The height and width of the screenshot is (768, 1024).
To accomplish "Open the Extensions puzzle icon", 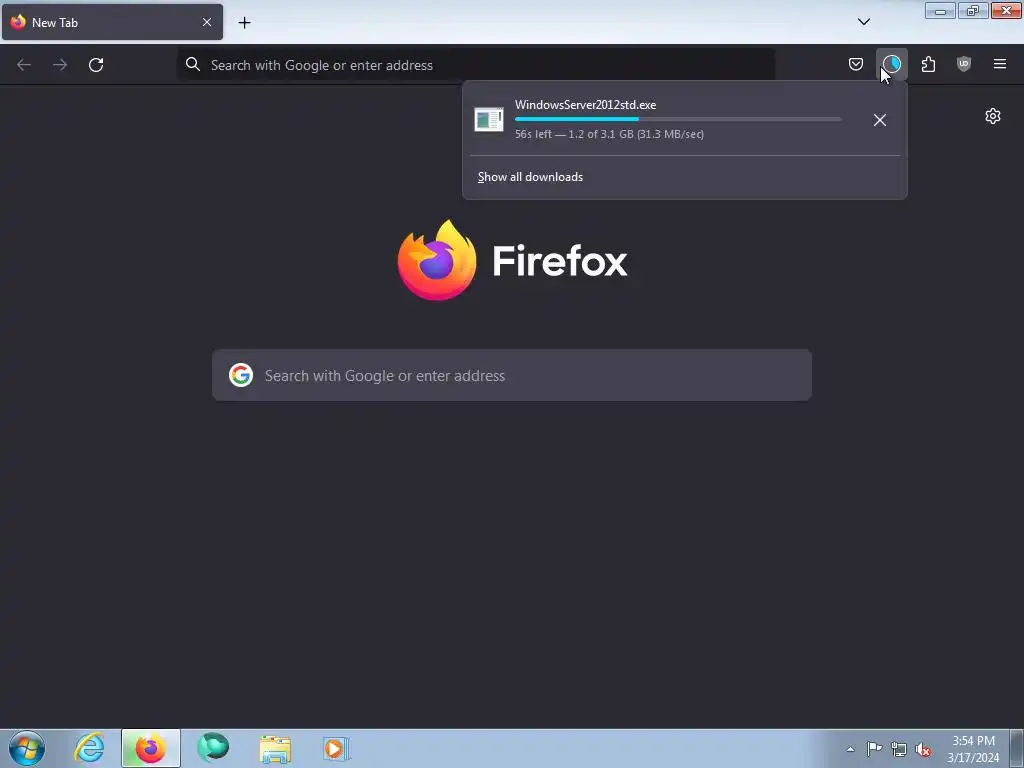I will point(928,64).
